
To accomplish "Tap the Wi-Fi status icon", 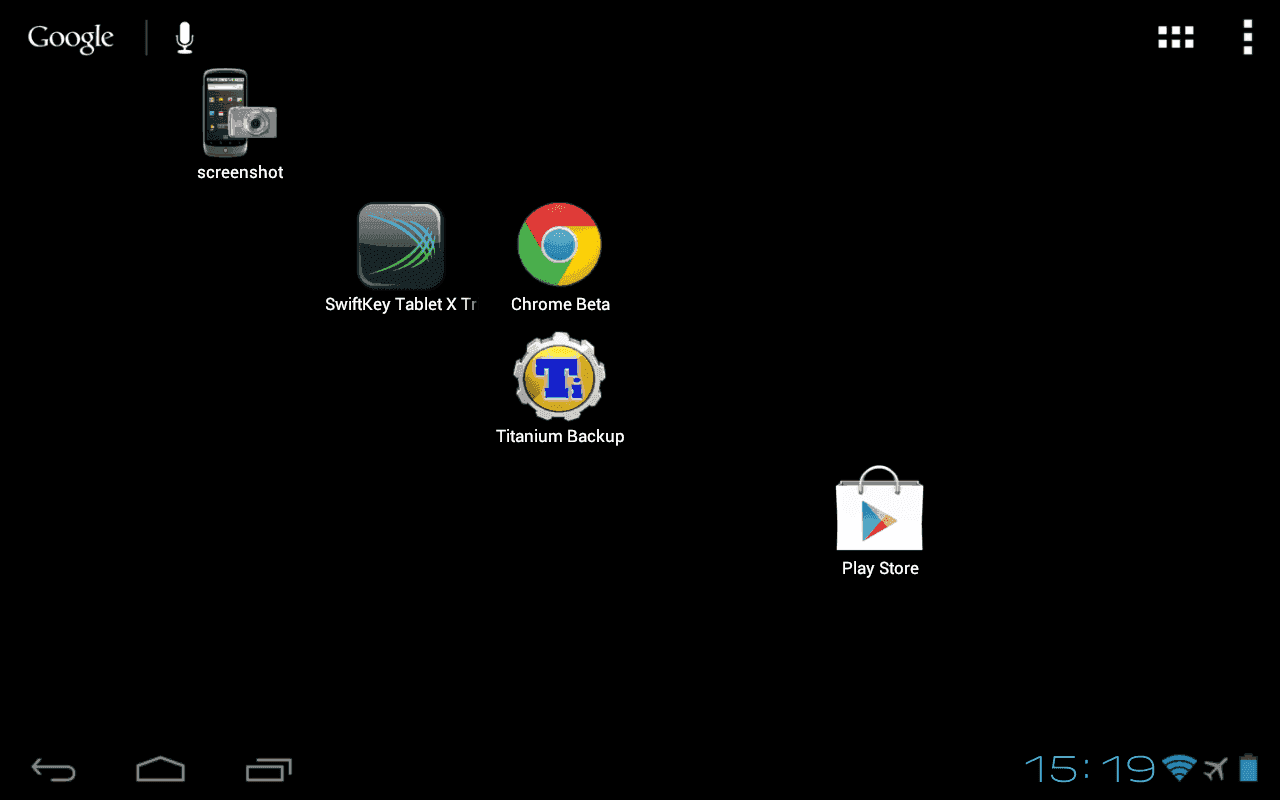I will click(x=1180, y=768).
